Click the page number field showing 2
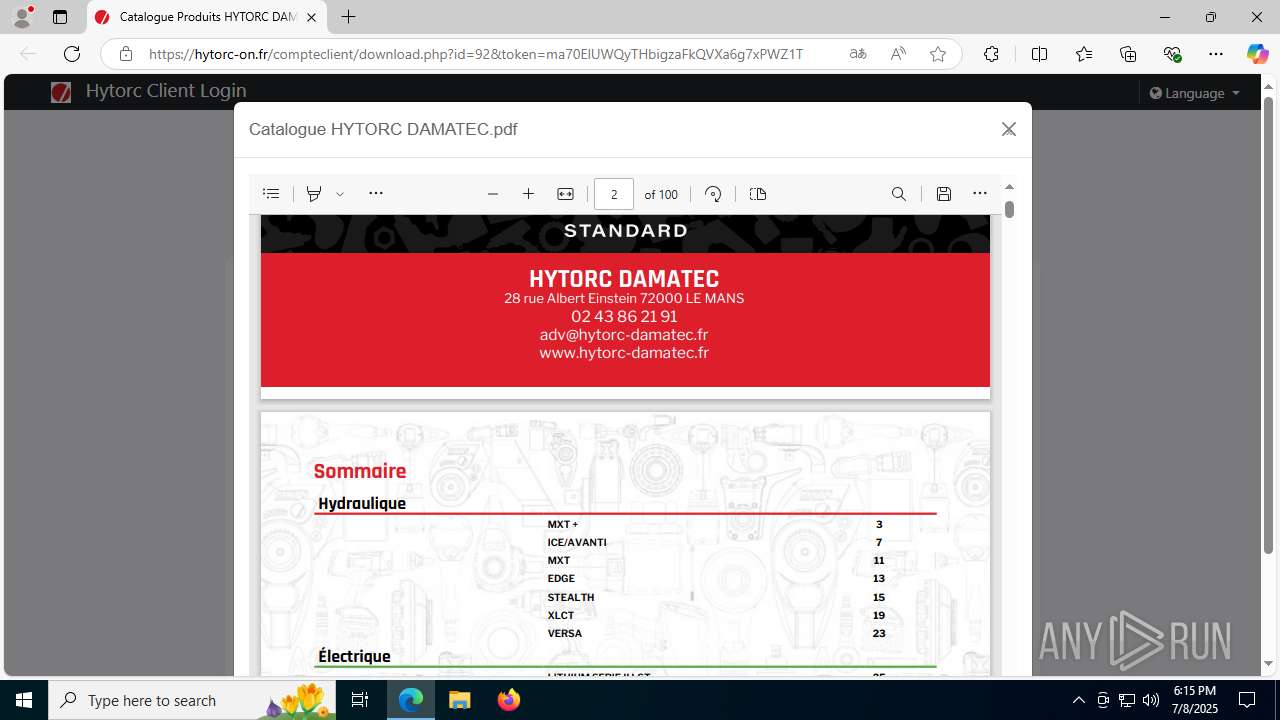 tap(614, 194)
